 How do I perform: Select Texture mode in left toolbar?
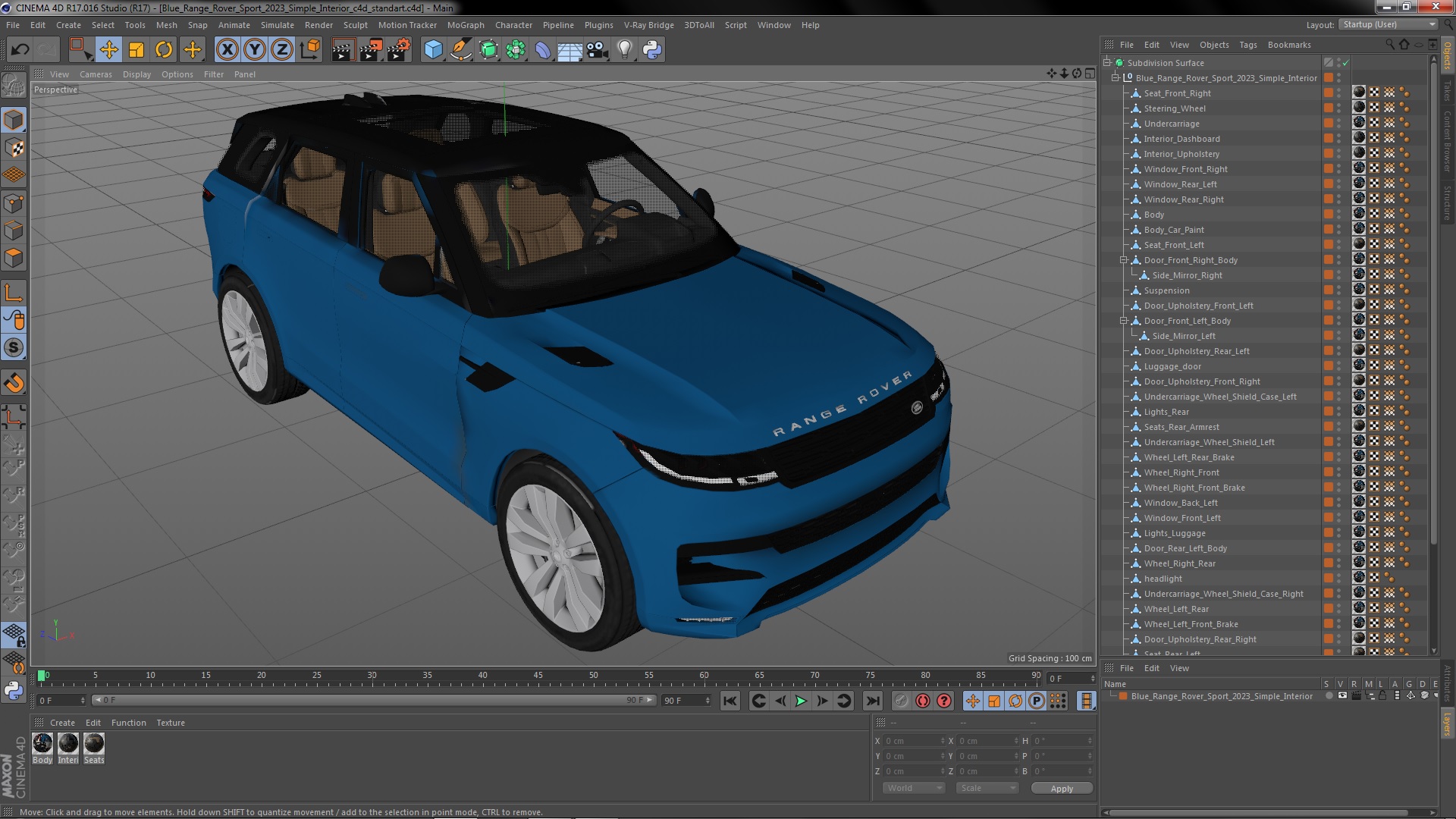click(14, 148)
